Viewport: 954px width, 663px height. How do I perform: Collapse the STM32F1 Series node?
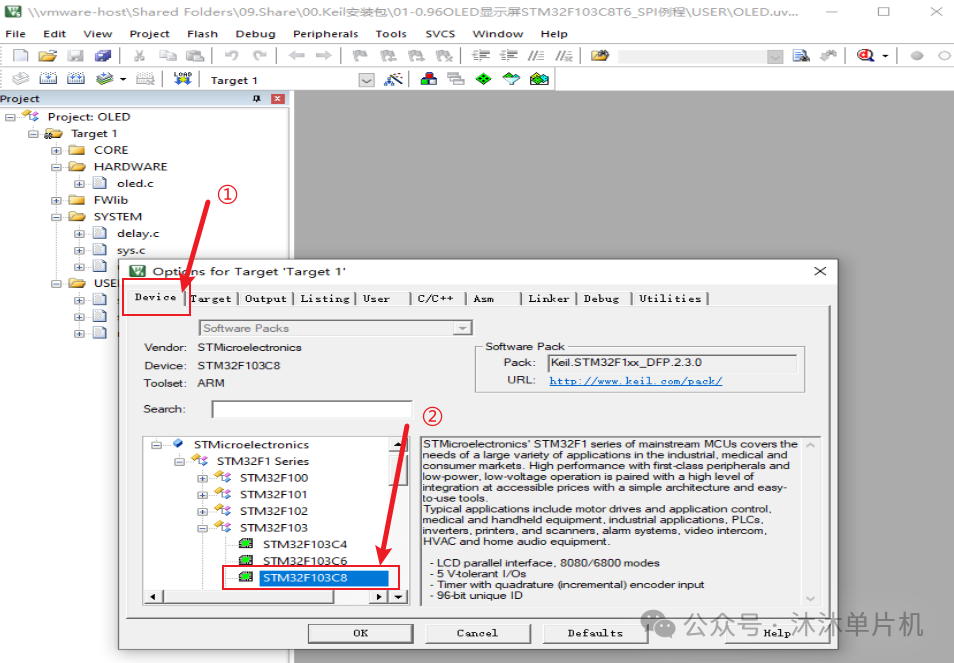(x=179, y=462)
